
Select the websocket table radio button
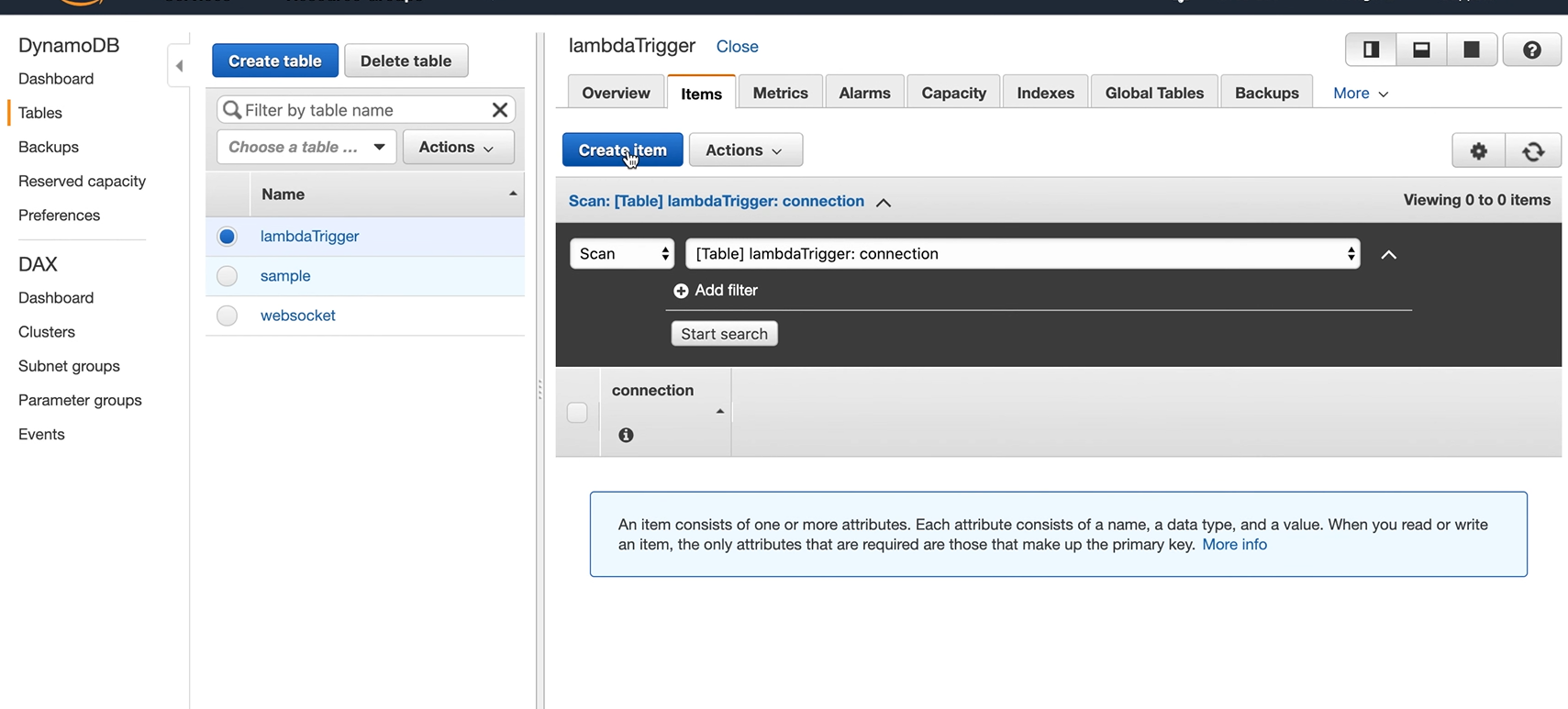(227, 316)
